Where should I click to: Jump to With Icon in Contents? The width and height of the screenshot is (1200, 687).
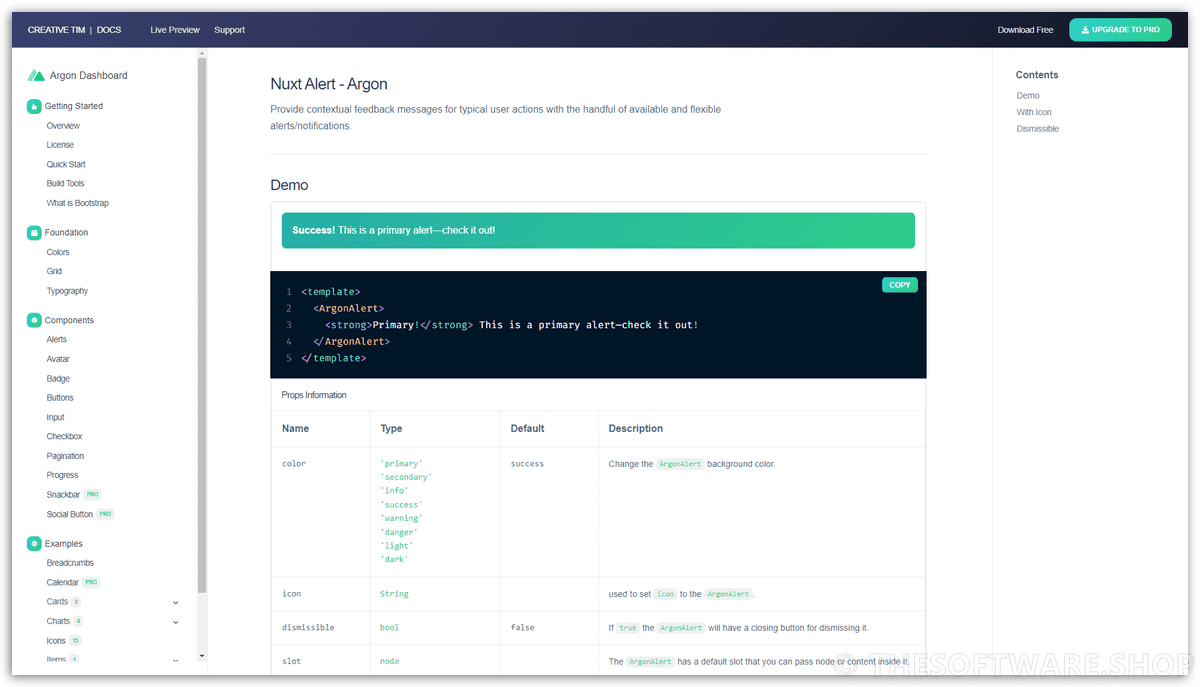1034,112
